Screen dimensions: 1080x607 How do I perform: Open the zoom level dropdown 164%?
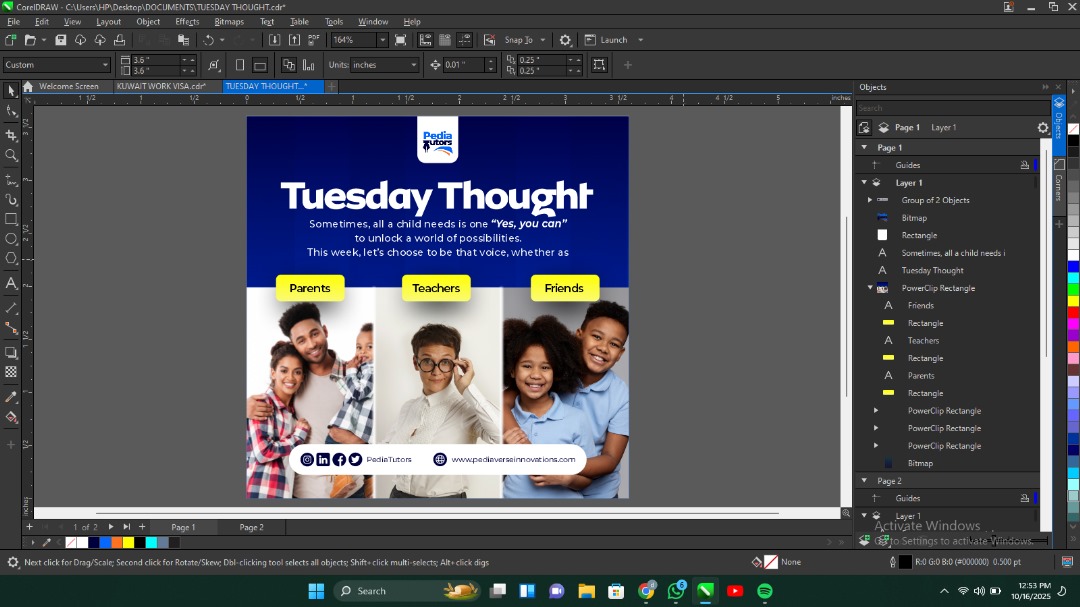coord(382,40)
